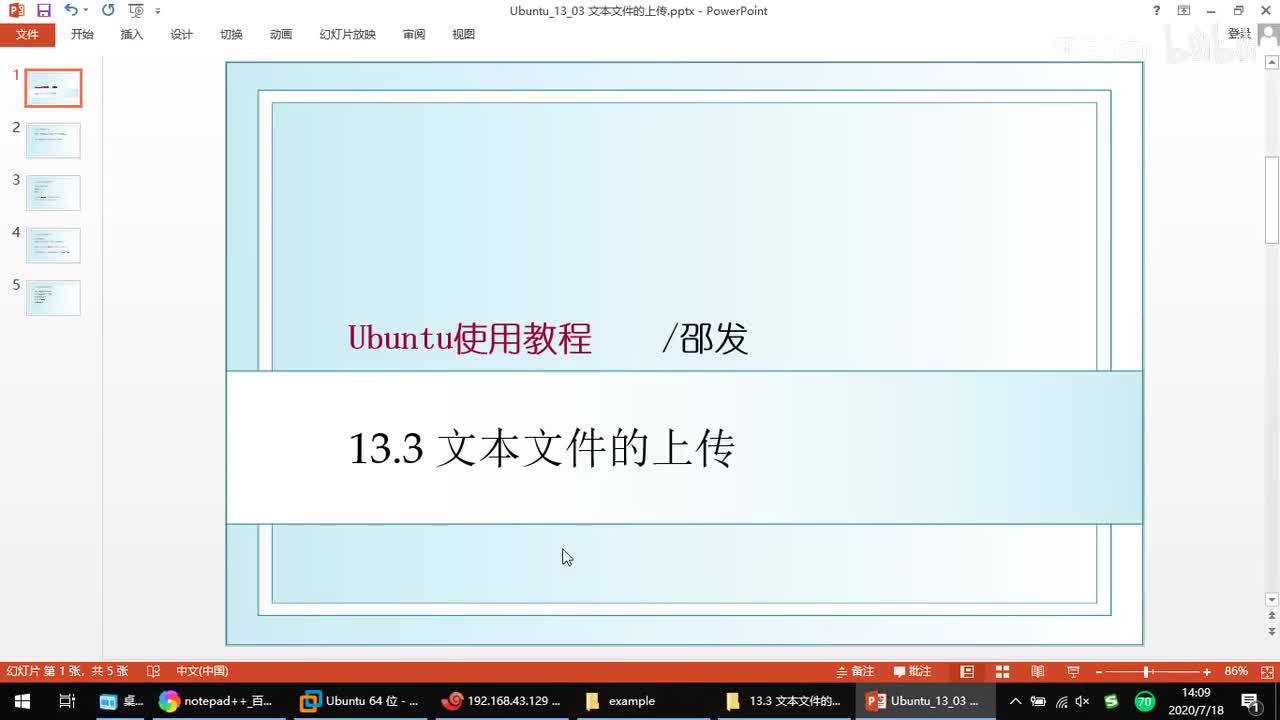Screen dimensions: 1280x720
Task: Click the Redo/Repeat icon
Action: point(108,10)
